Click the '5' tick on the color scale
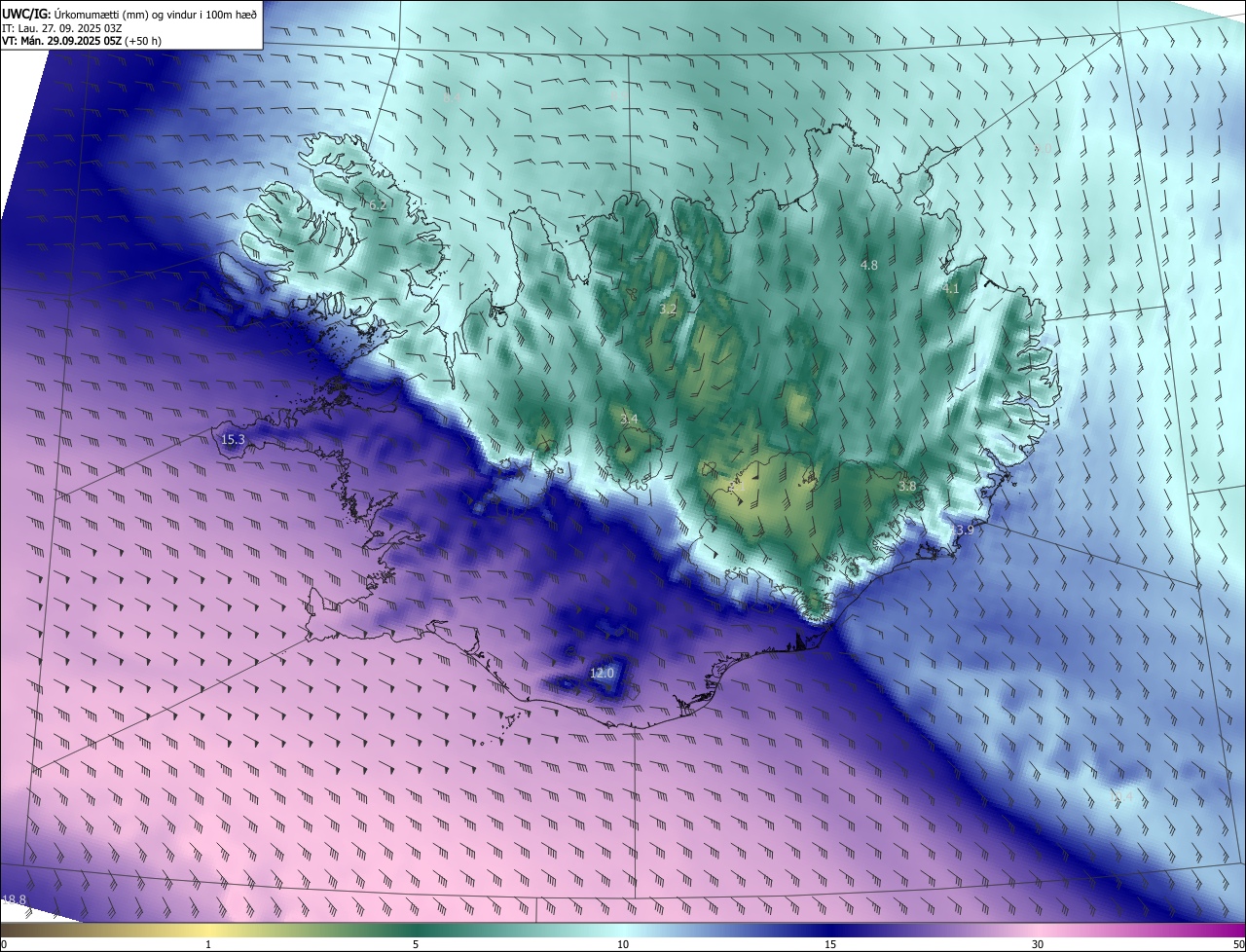Viewport: 1246px width, 952px height. click(x=416, y=944)
